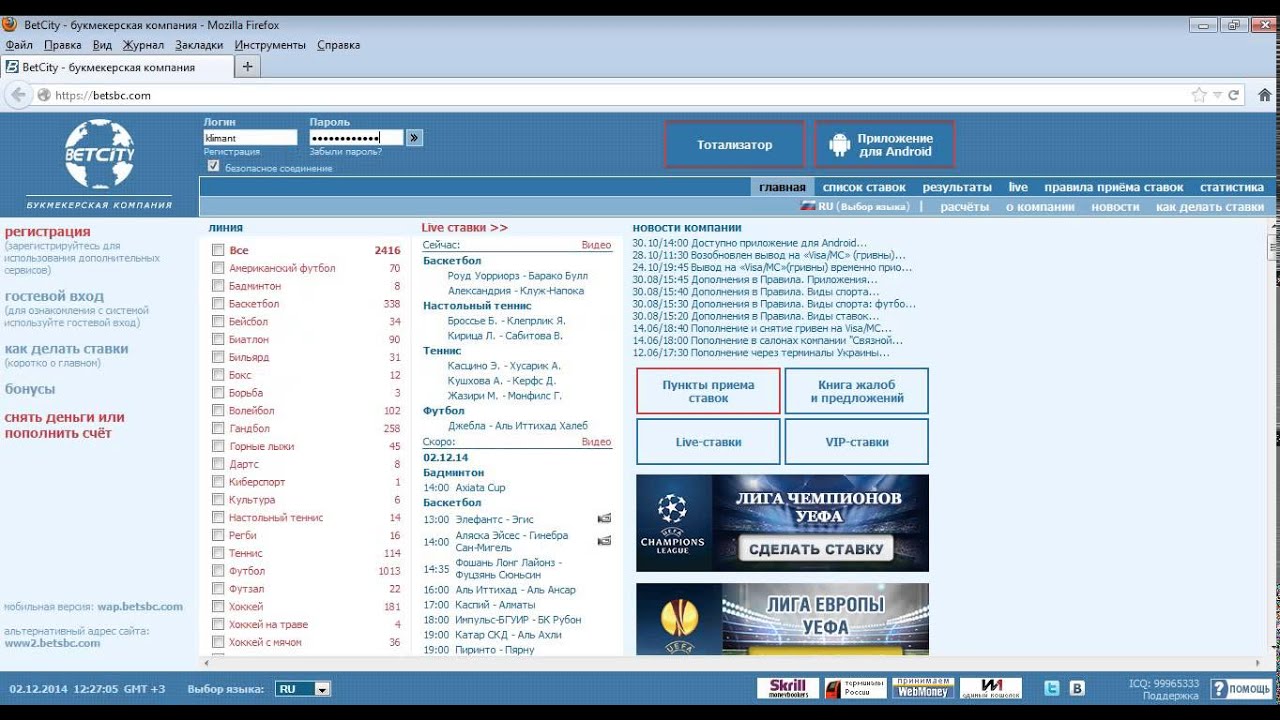The image size is (1280, 720).
Task: Click the VIP-ставки button
Action: pyautogui.click(x=857, y=442)
